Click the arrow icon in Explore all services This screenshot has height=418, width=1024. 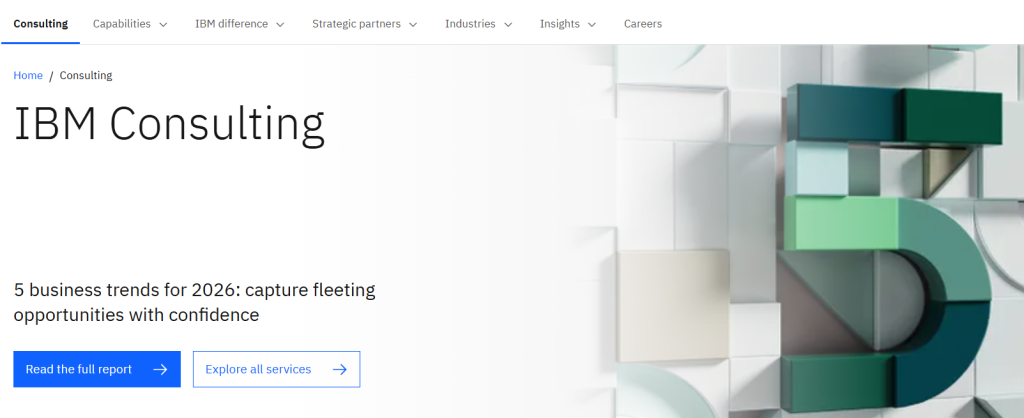point(340,370)
